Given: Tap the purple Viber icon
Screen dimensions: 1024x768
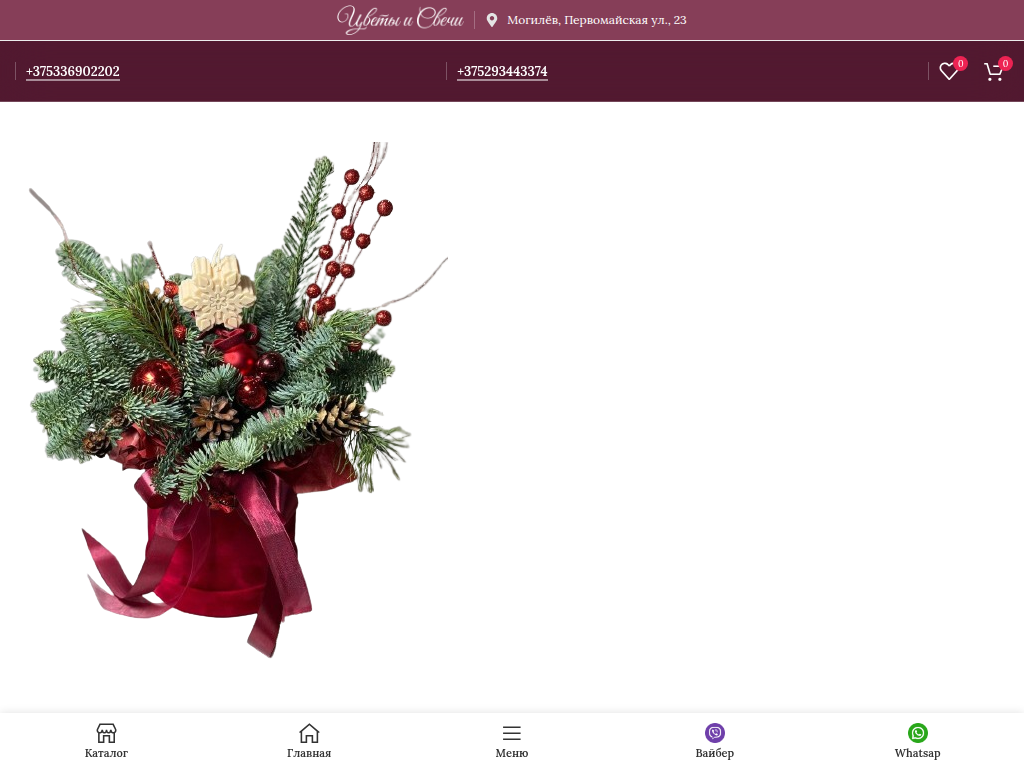Looking at the screenshot, I should [714, 733].
